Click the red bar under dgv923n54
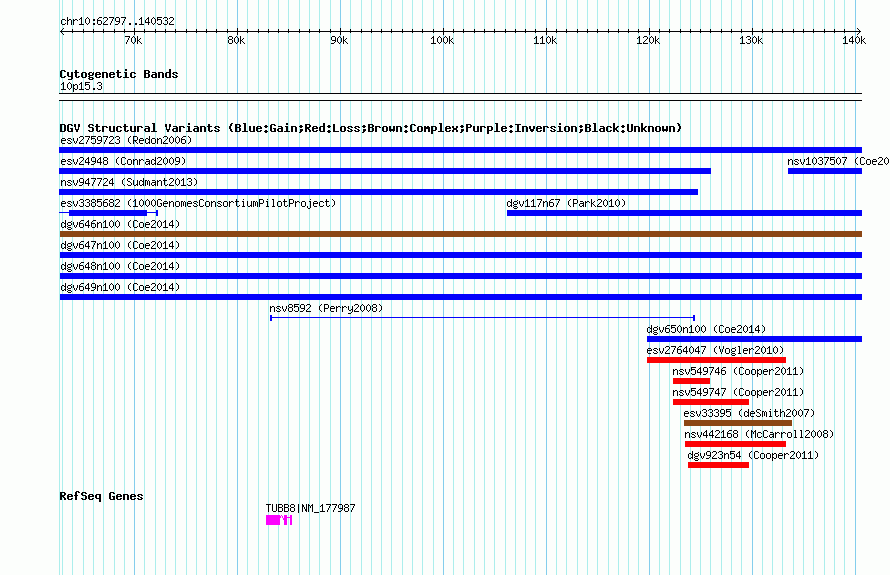 [x=719, y=465]
